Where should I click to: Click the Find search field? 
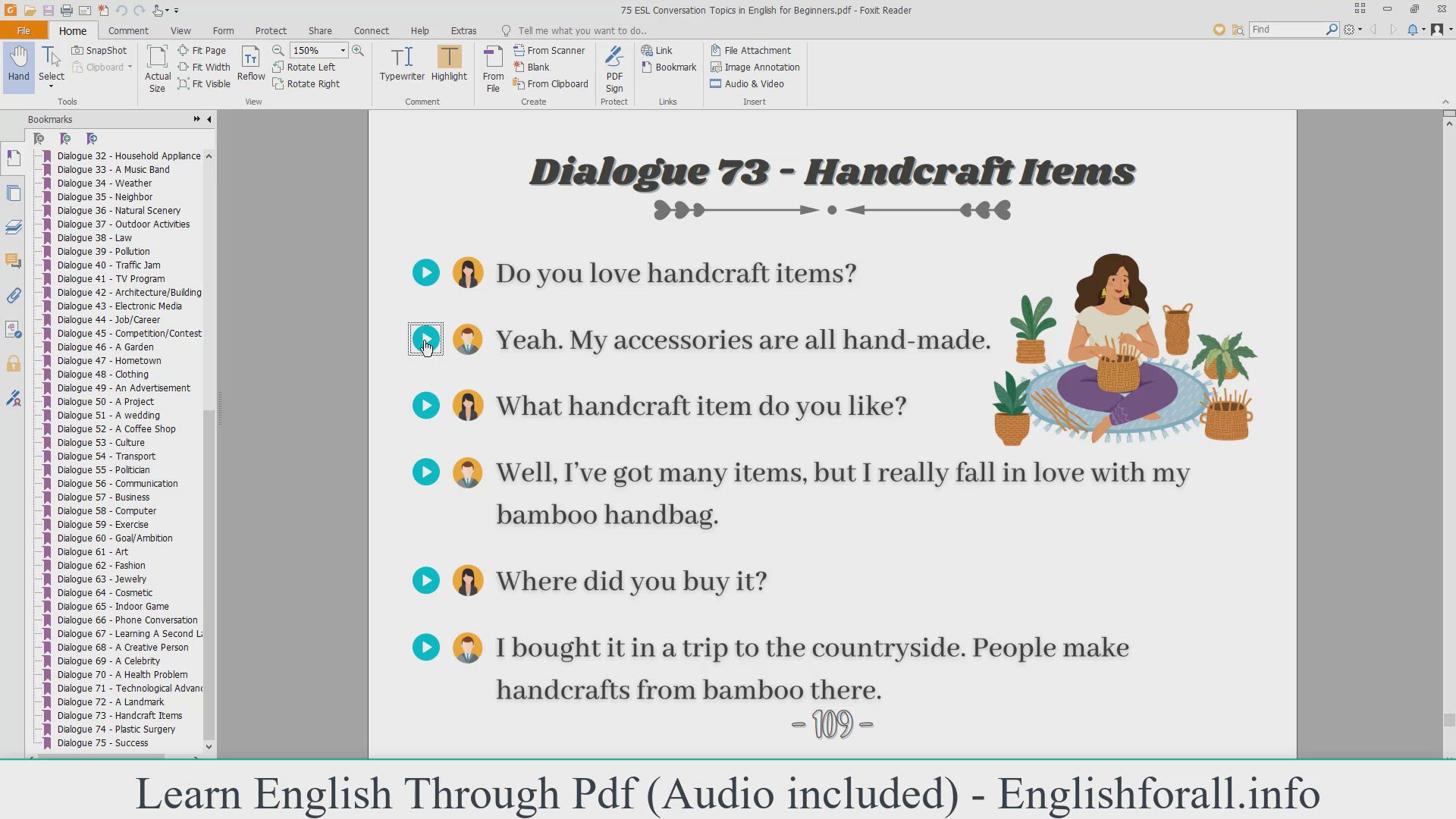pyautogui.click(x=1286, y=29)
